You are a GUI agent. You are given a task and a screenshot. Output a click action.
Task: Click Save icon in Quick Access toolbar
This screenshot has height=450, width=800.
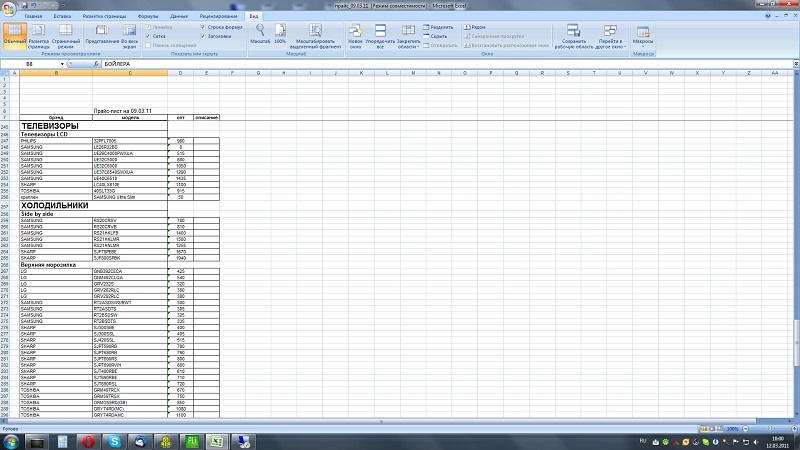coord(24,6)
